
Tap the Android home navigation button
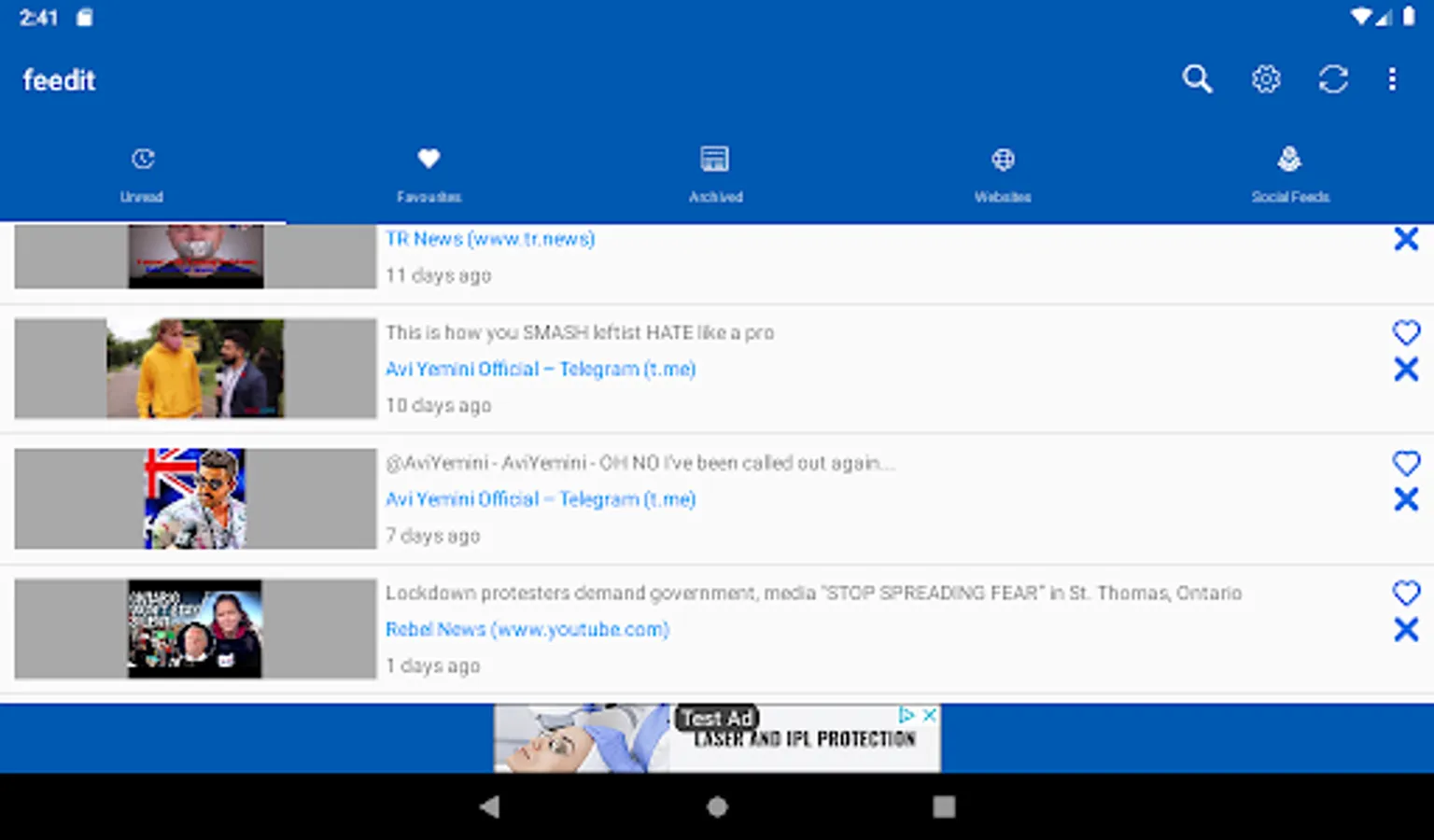click(717, 806)
